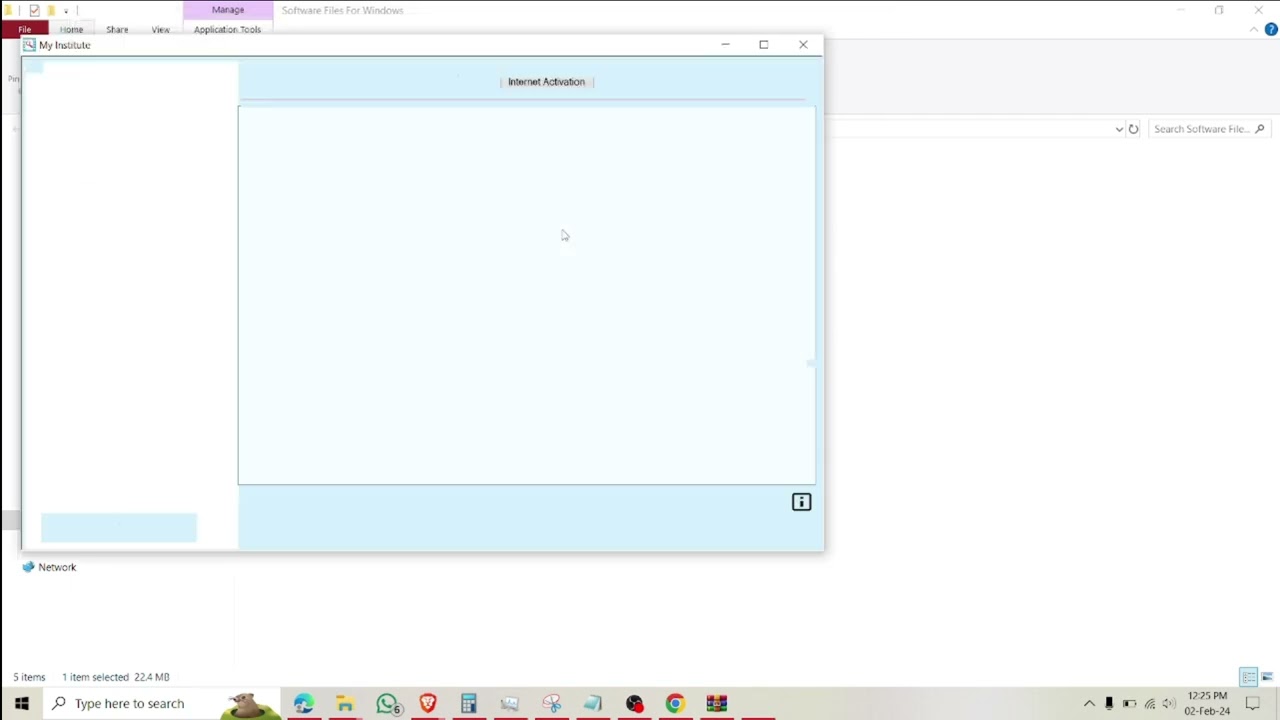
Task: Open Calculator from taskbar
Action: click(x=469, y=703)
